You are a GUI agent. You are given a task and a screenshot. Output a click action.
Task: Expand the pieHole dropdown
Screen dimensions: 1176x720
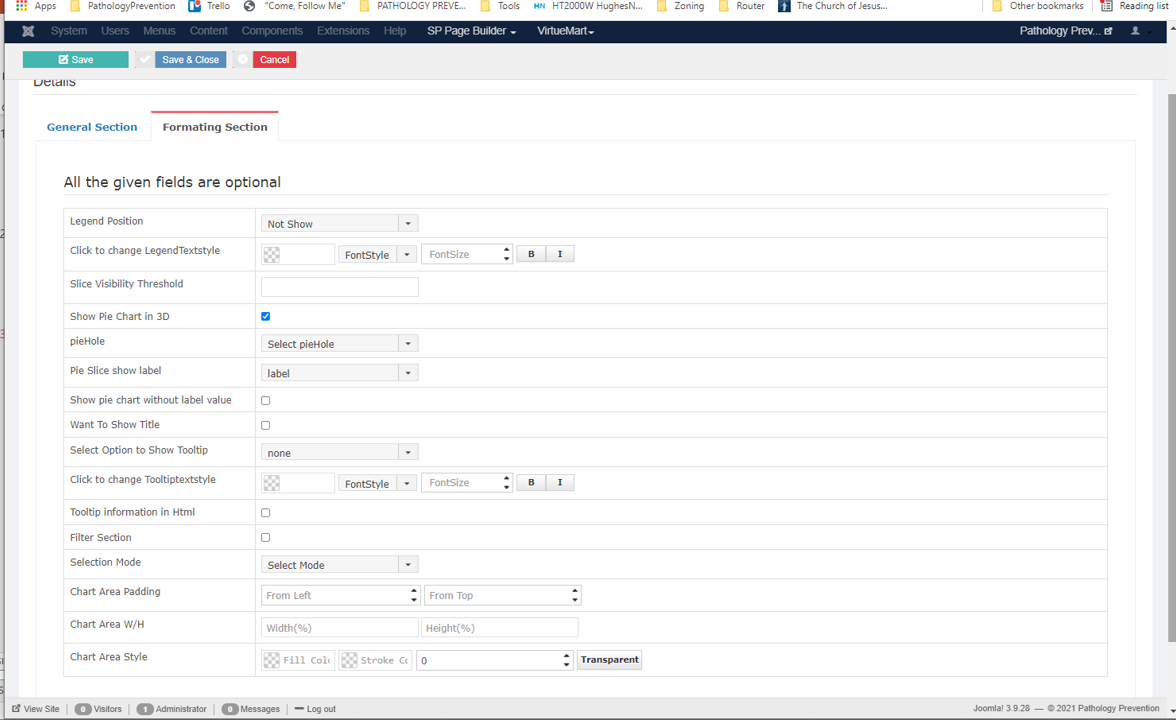(x=339, y=344)
